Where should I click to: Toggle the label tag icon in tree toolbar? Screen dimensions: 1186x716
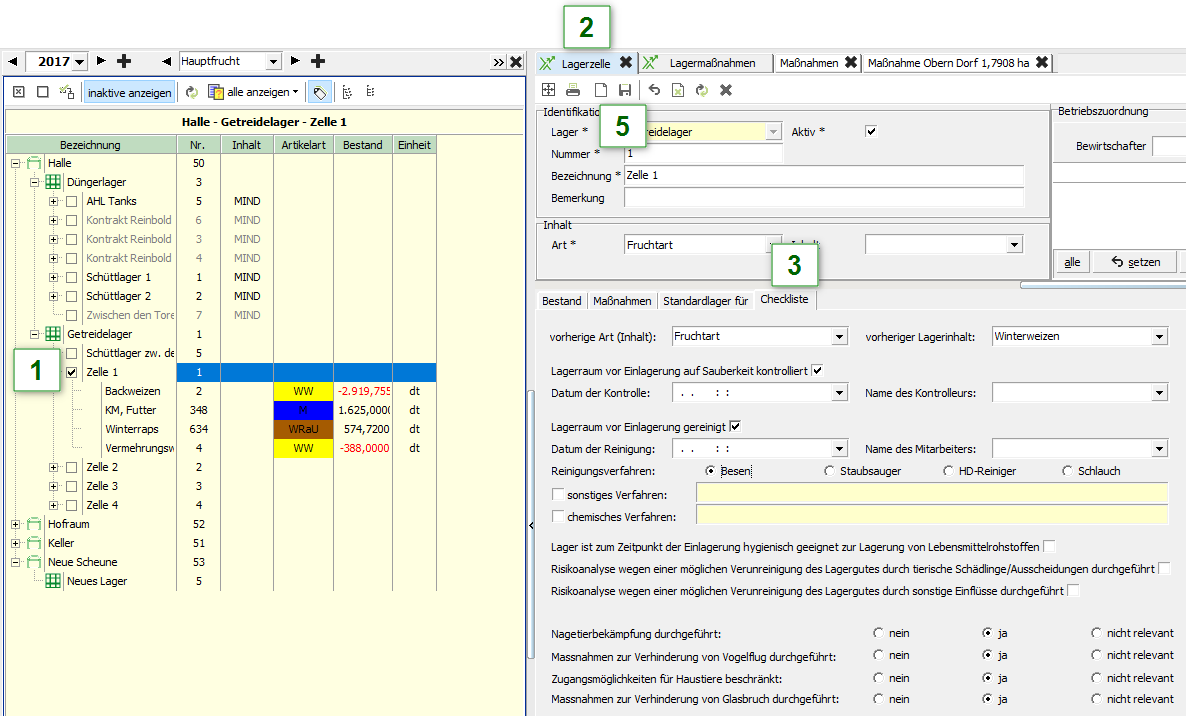click(319, 92)
